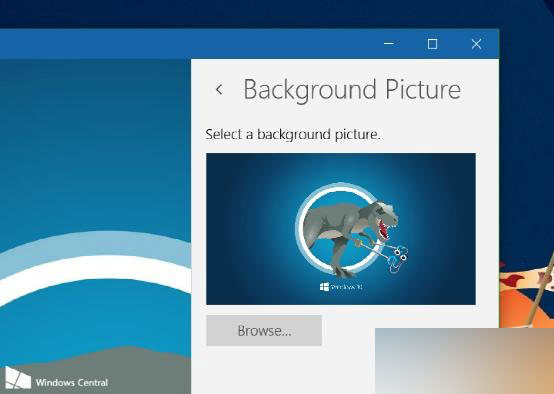Click the Background Picture heading
Screen dimensions: 554x394
352,89
